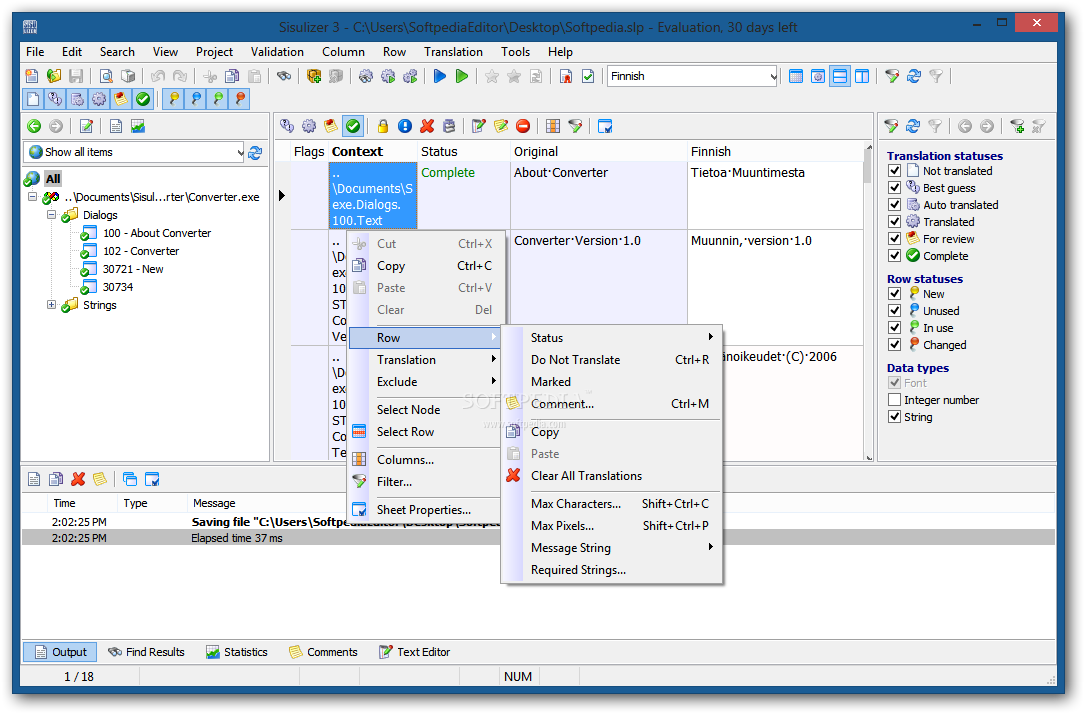1085x714 pixels.
Task: Choose Sheet Properties... in context menu
Action: tap(425, 510)
